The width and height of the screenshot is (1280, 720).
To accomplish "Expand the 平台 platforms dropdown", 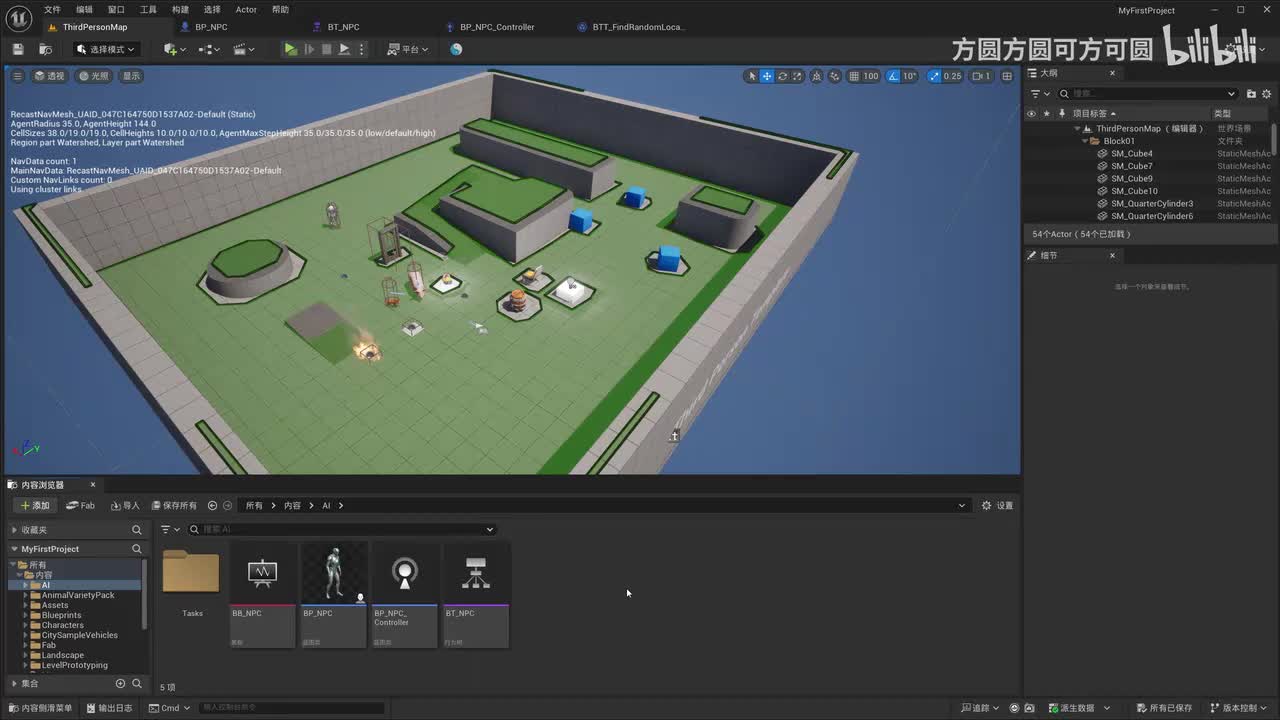I will (408, 49).
